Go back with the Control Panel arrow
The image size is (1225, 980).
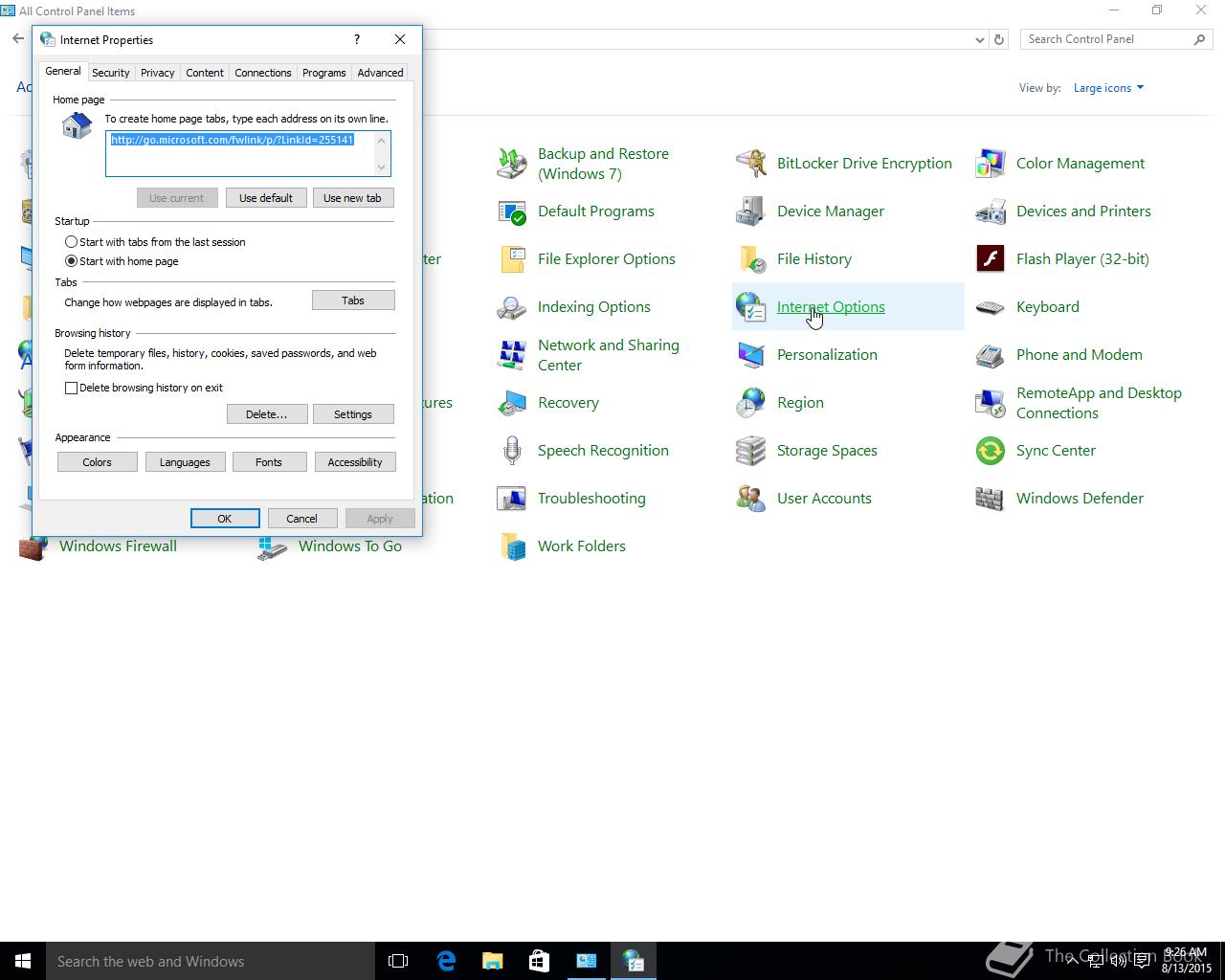click(18, 39)
